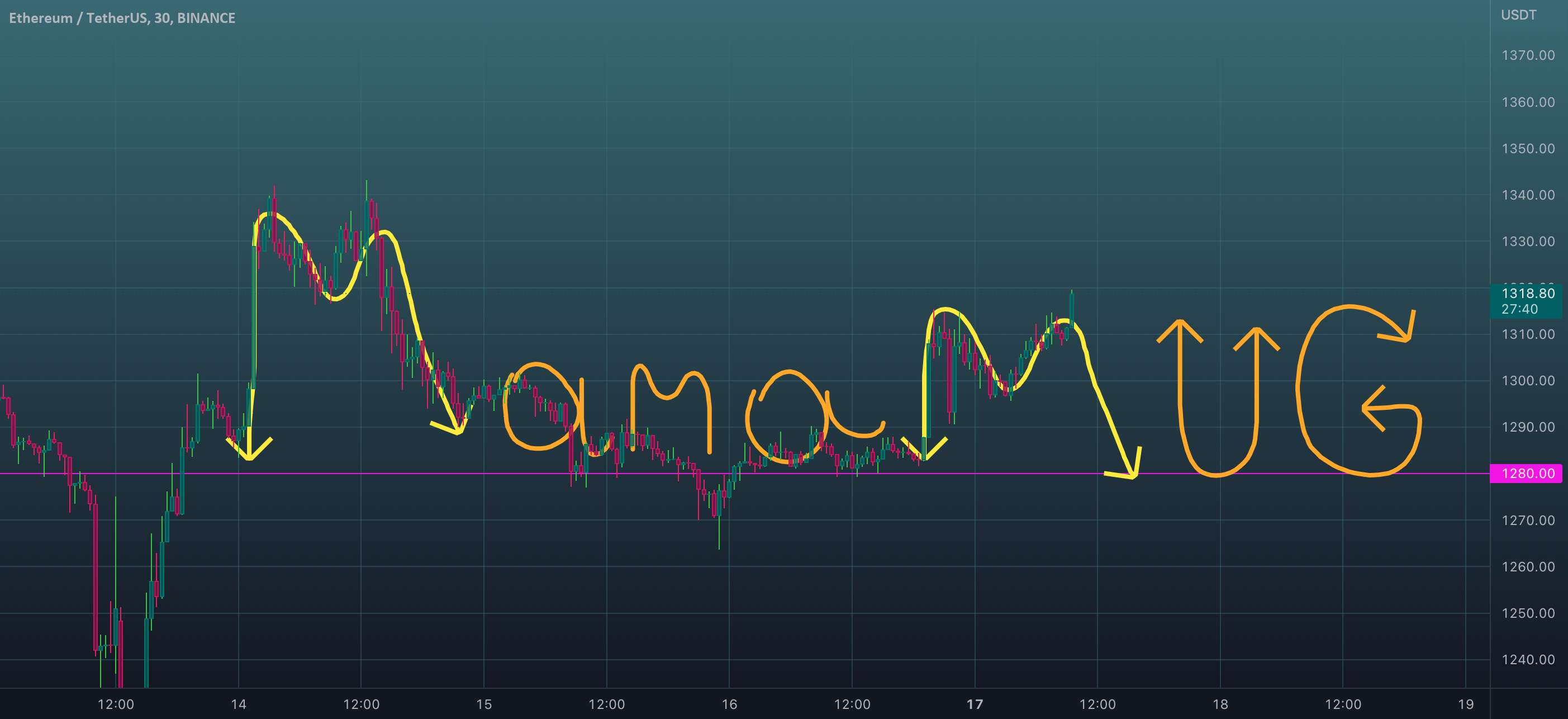
Task: Click the 1310.00 price axis label
Action: click(1528, 334)
